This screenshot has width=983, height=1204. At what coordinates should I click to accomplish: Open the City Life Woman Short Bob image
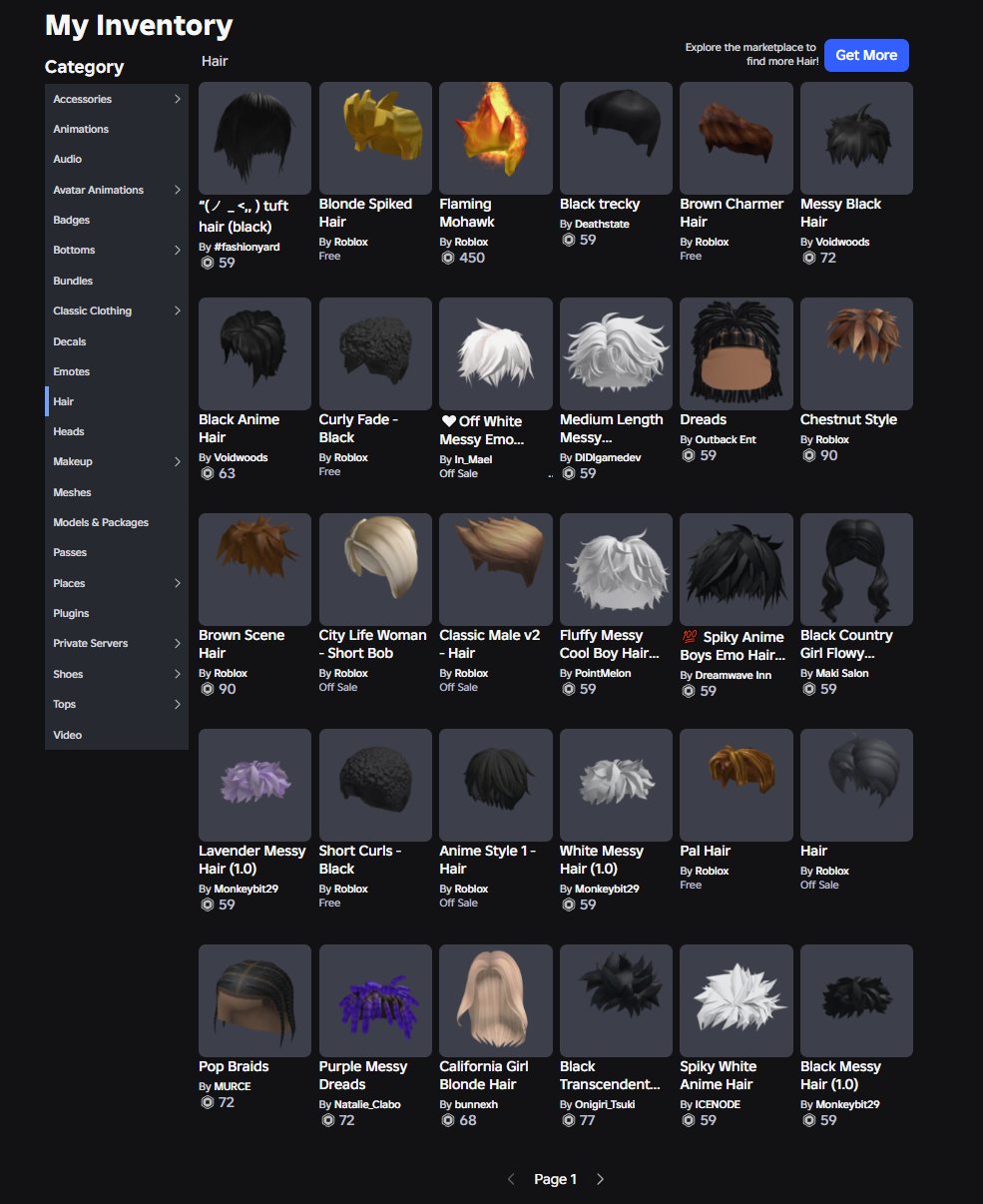coord(375,569)
